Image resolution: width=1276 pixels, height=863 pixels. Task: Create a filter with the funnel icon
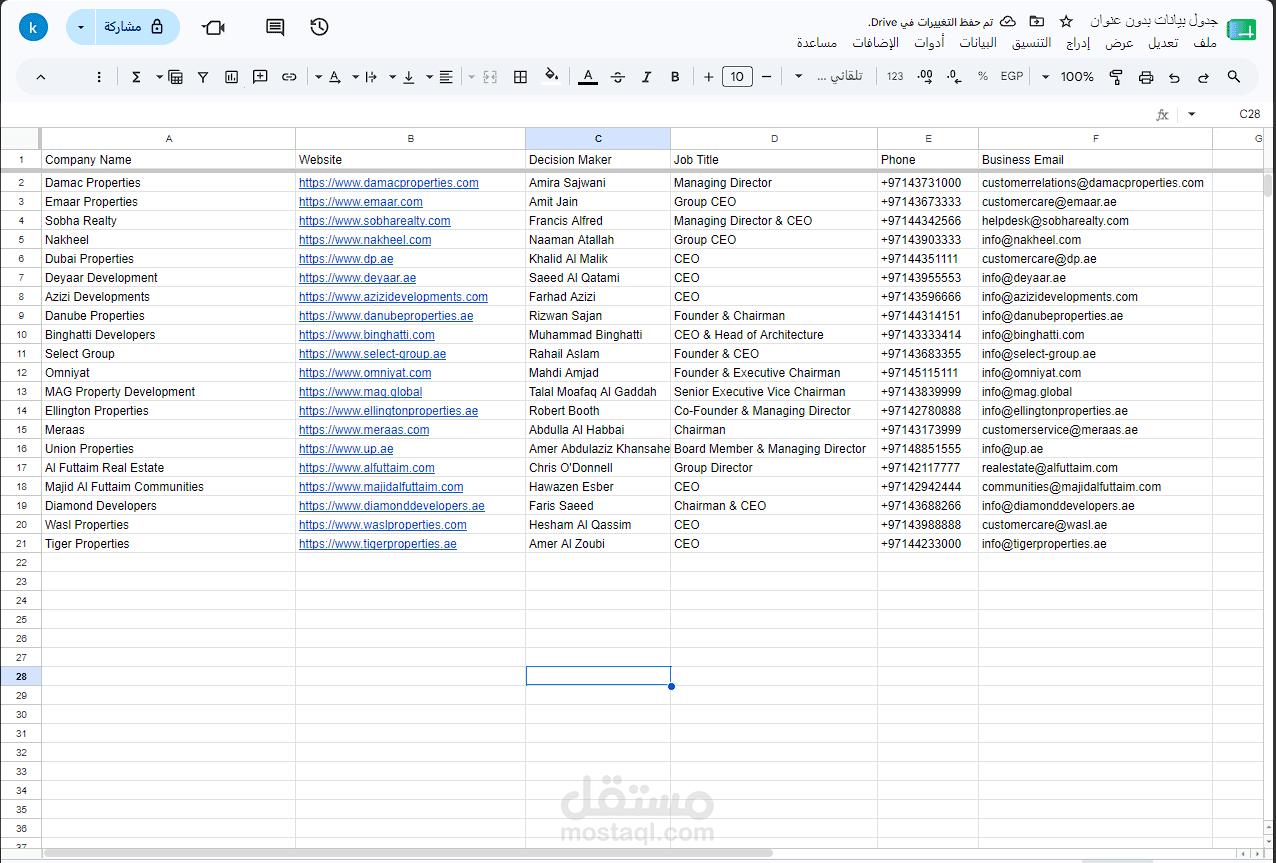tap(203, 77)
